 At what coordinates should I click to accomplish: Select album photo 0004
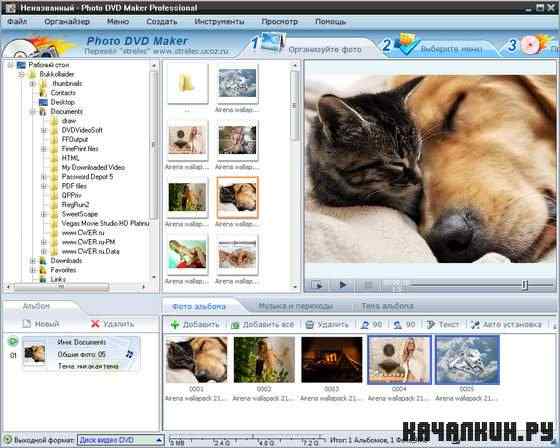click(399, 360)
